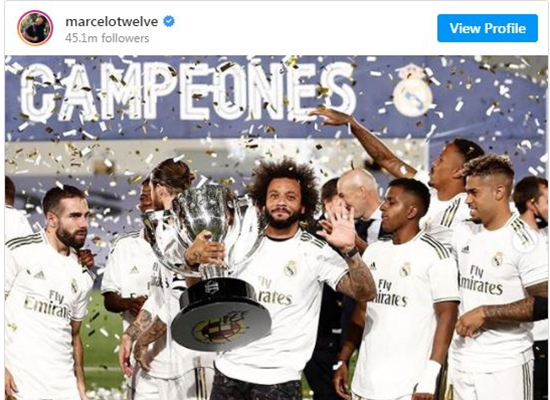Click the Real Madrid crest on the banner
The height and width of the screenshot is (400, 550).
click(412, 91)
